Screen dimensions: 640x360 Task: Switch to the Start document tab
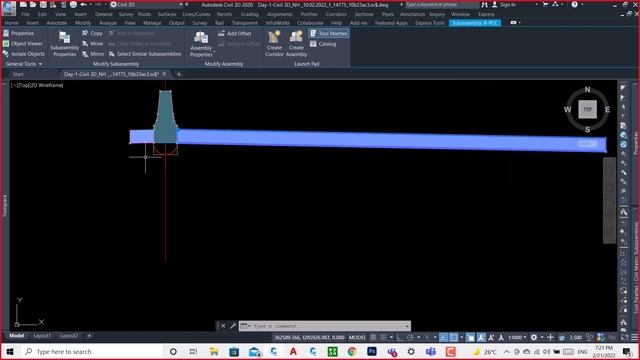tap(18, 74)
